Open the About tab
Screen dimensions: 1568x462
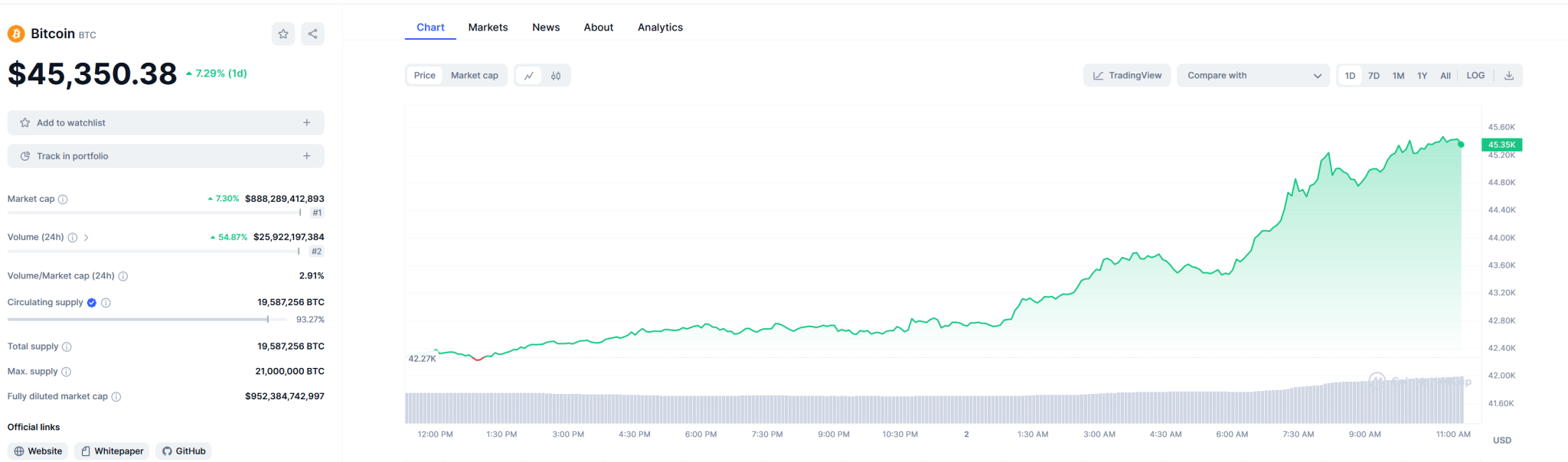click(x=599, y=28)
